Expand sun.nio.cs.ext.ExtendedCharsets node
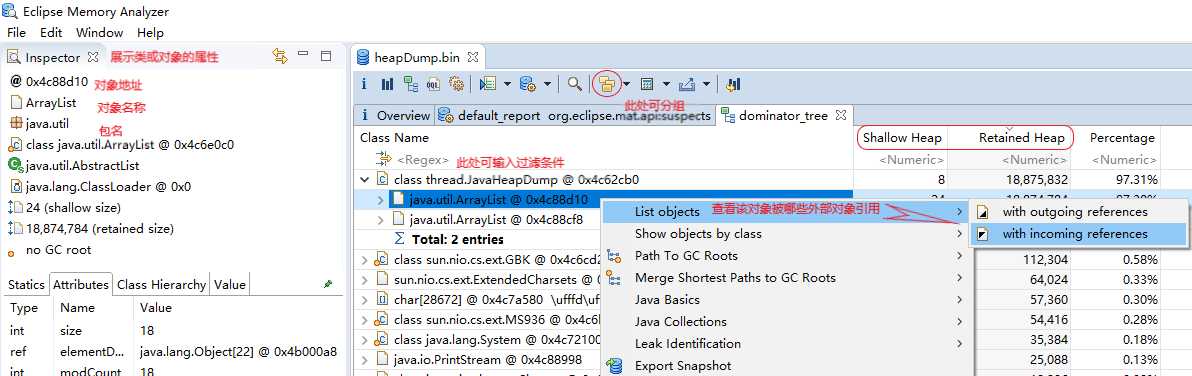This screenshot has width=1192, height=376. pyautogui.click(x=365, y=280)
